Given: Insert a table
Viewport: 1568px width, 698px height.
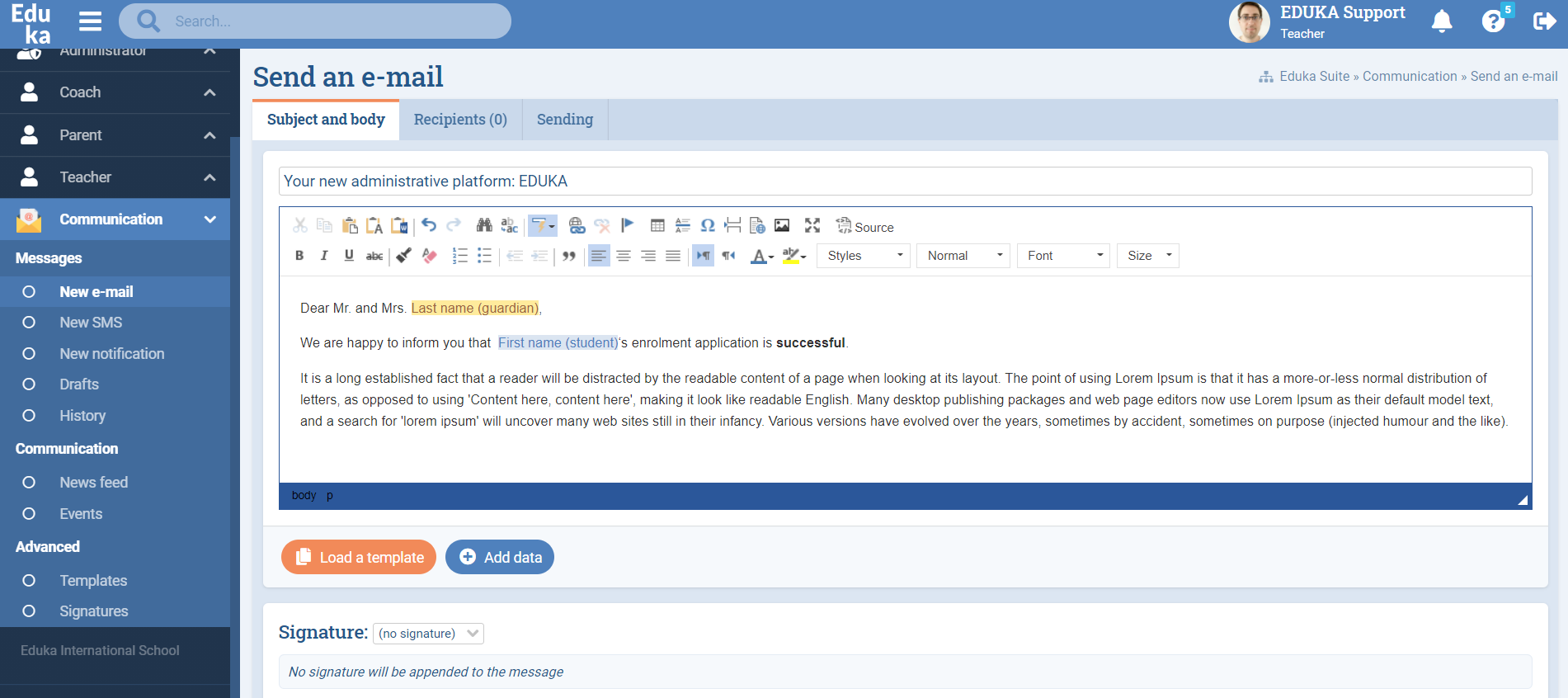Looking at the screenshot, I should 657,225.
